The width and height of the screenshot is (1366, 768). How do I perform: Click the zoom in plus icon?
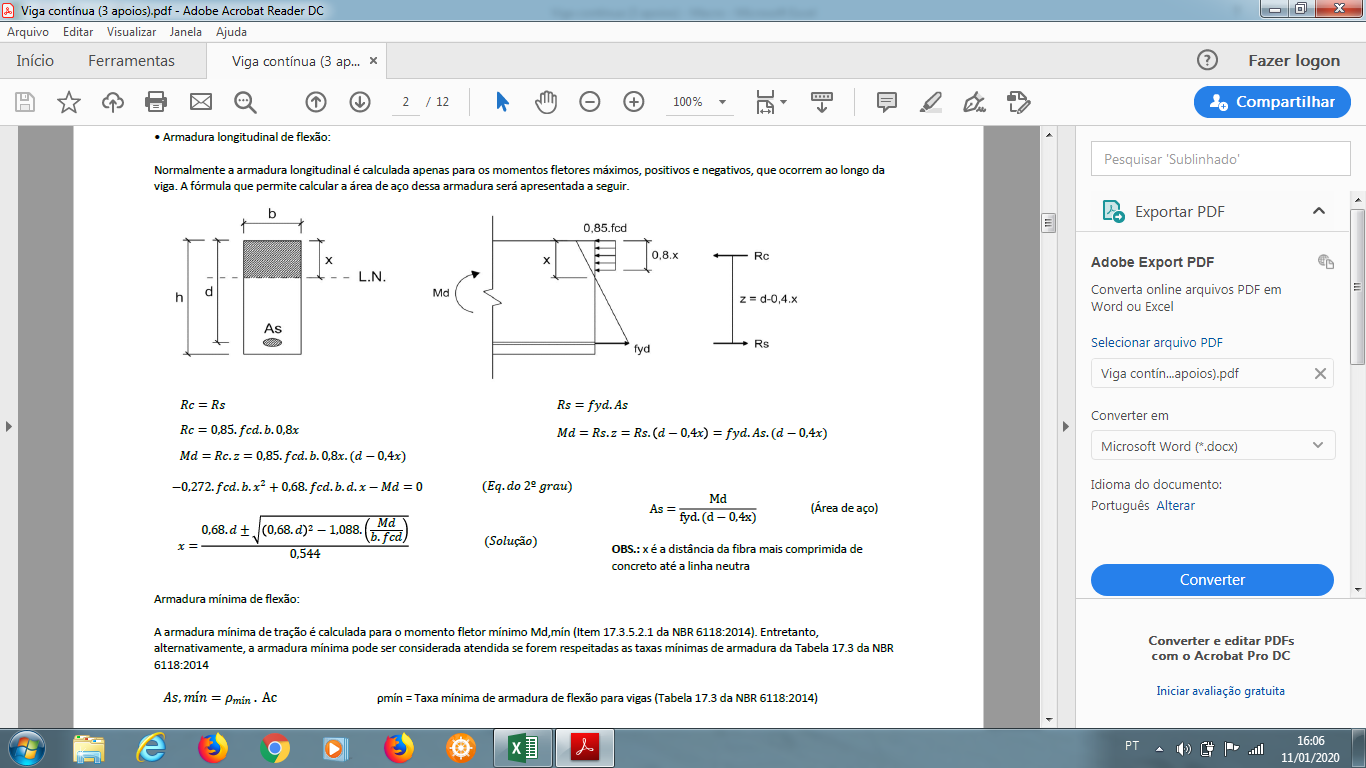pos(634,102)
